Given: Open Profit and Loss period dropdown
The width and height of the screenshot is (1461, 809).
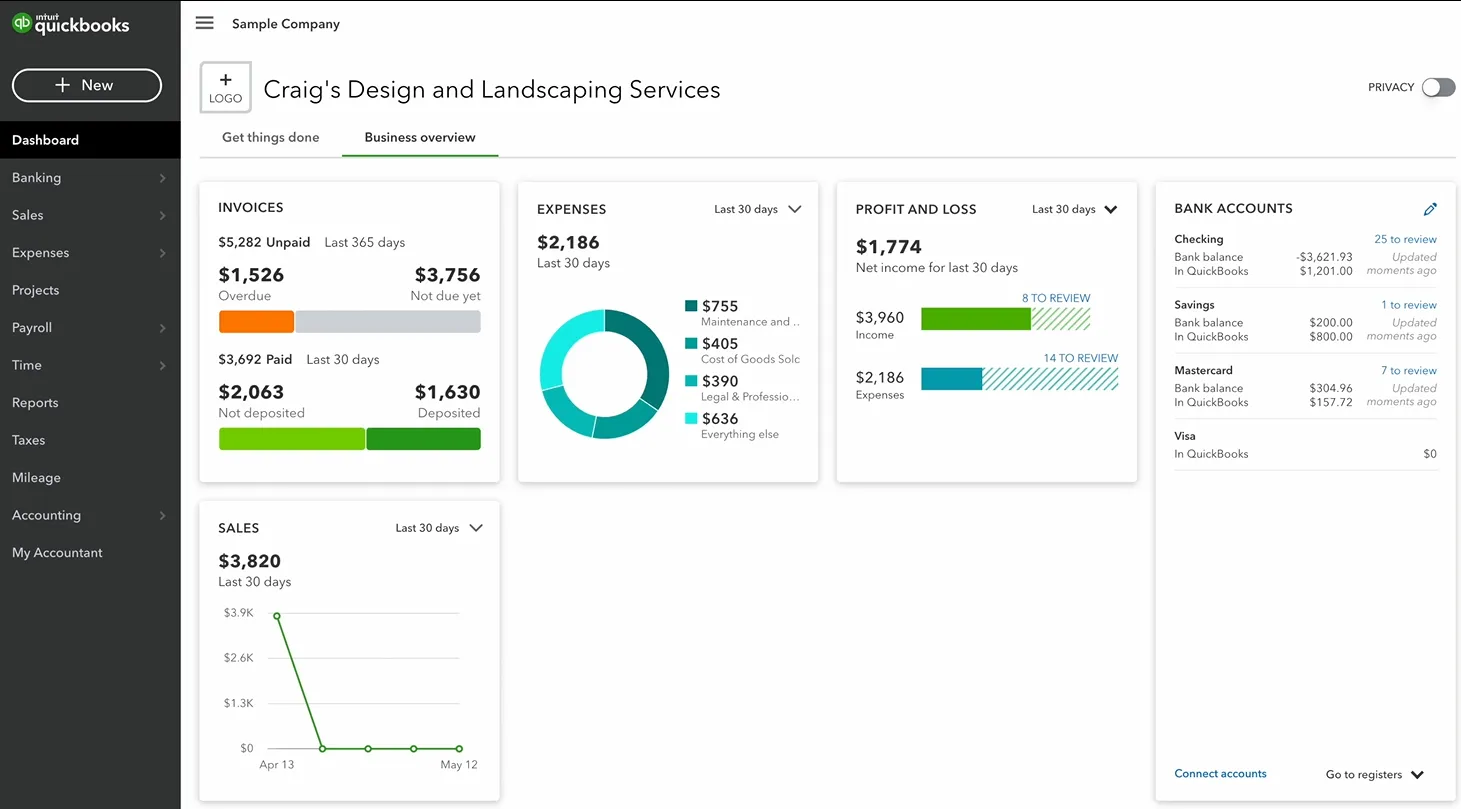Looking at the screenshot, I should click(x=1075, y=209).
